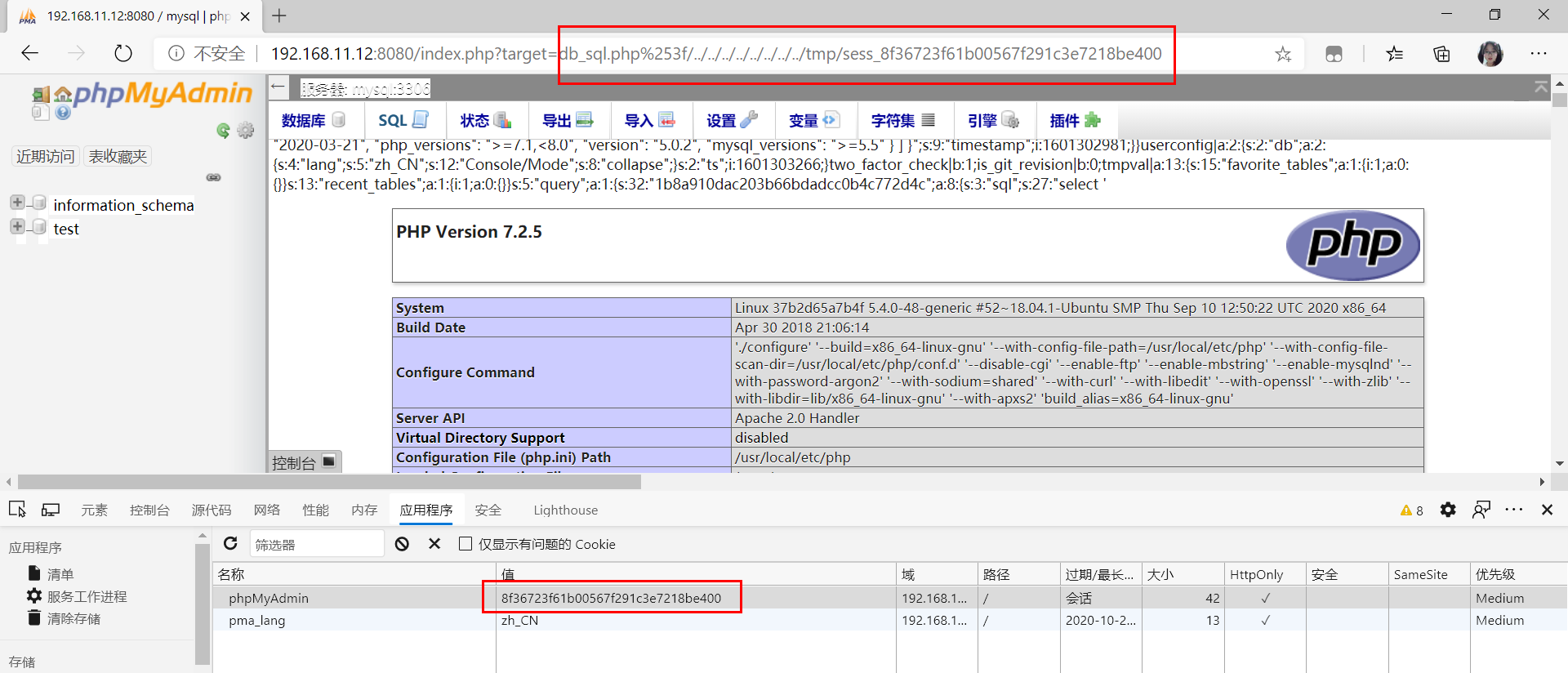This screenshot has width=1568, height=673.
Task: Add page to favorites star icon
Action: point(1283,54)
